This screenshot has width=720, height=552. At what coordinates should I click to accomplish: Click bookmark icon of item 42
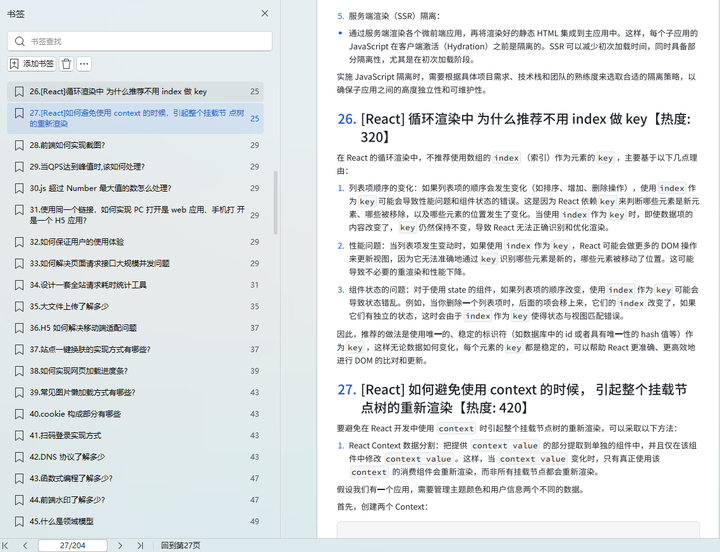click(19, 457)
